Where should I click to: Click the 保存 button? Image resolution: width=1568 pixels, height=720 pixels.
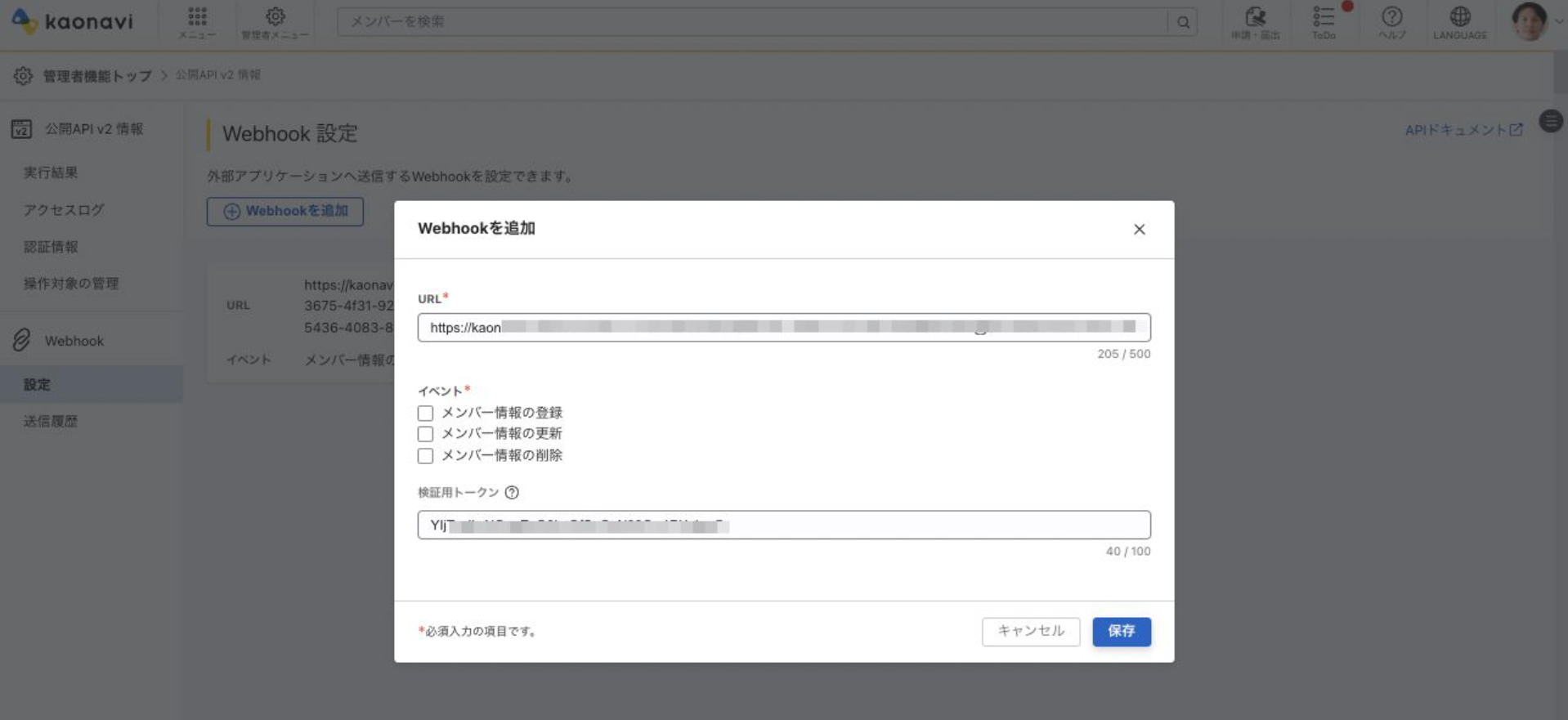1122,632
